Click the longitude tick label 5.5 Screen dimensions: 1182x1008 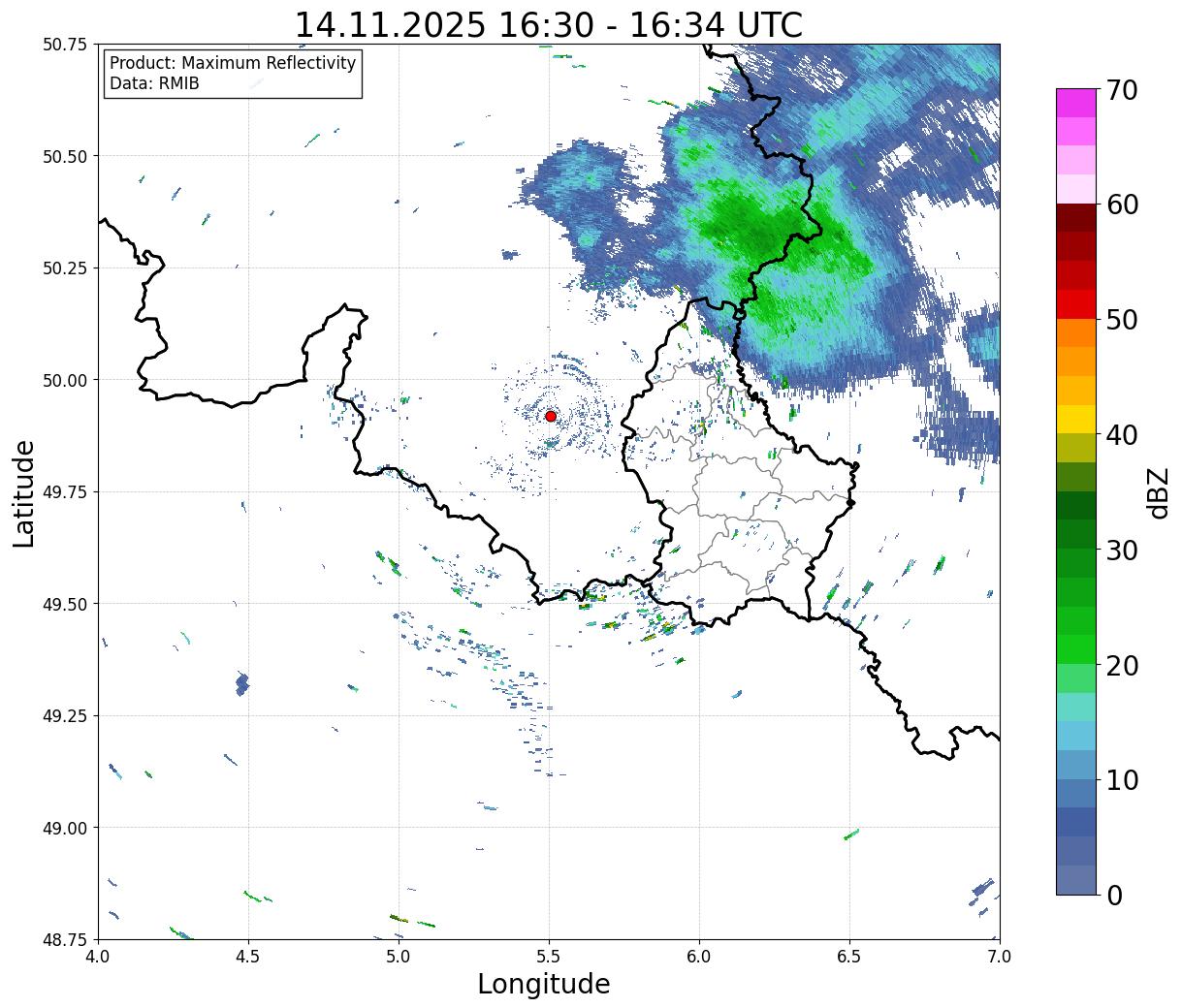549,957
